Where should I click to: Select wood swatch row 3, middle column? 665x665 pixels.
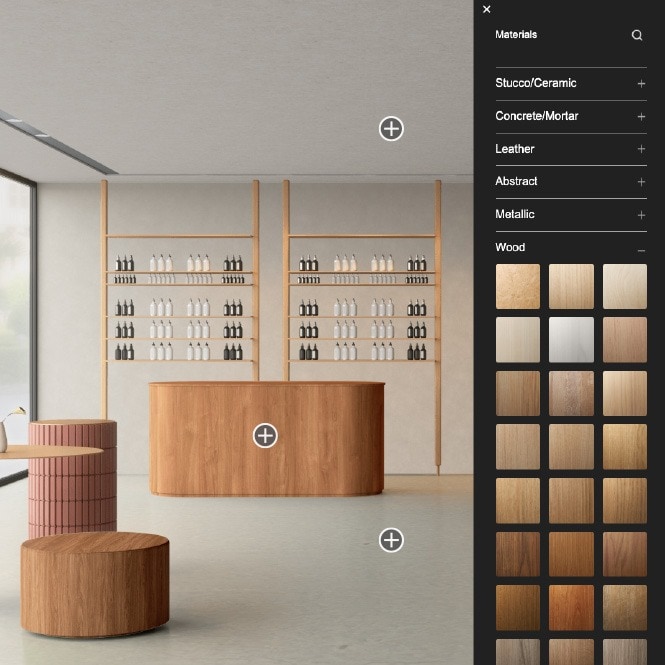pos(571,393)
